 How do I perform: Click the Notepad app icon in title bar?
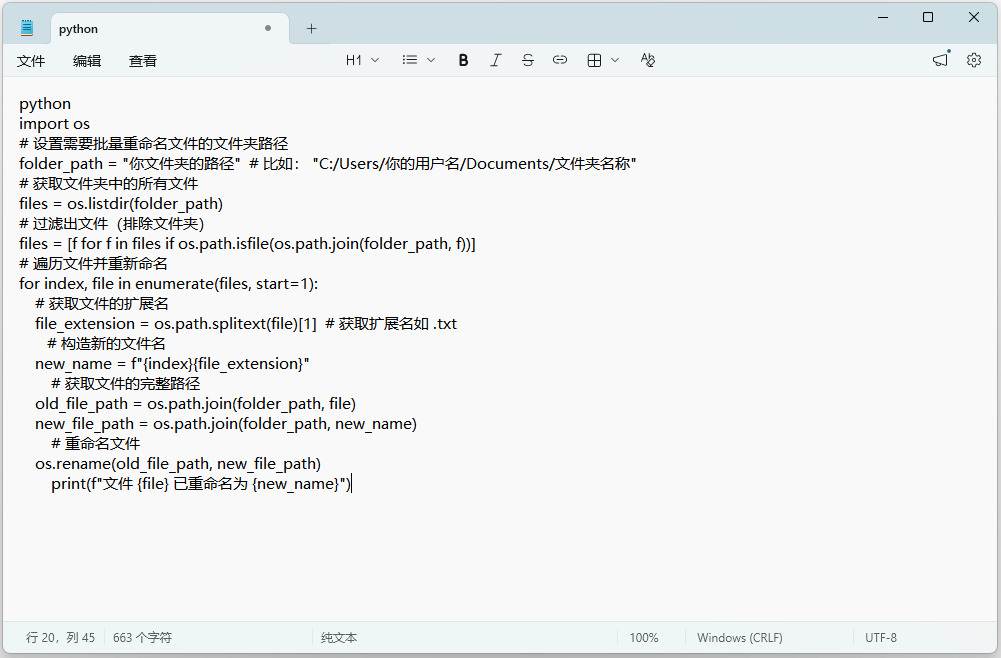click(x=27, y=27)
